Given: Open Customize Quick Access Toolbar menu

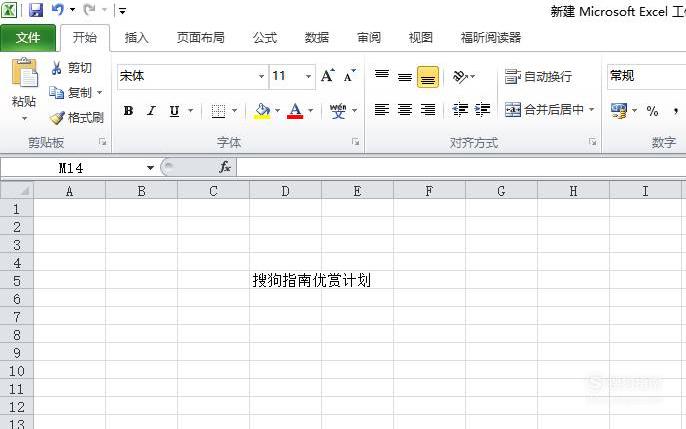Looking at the screenshot, I should (x=122, y=10).
